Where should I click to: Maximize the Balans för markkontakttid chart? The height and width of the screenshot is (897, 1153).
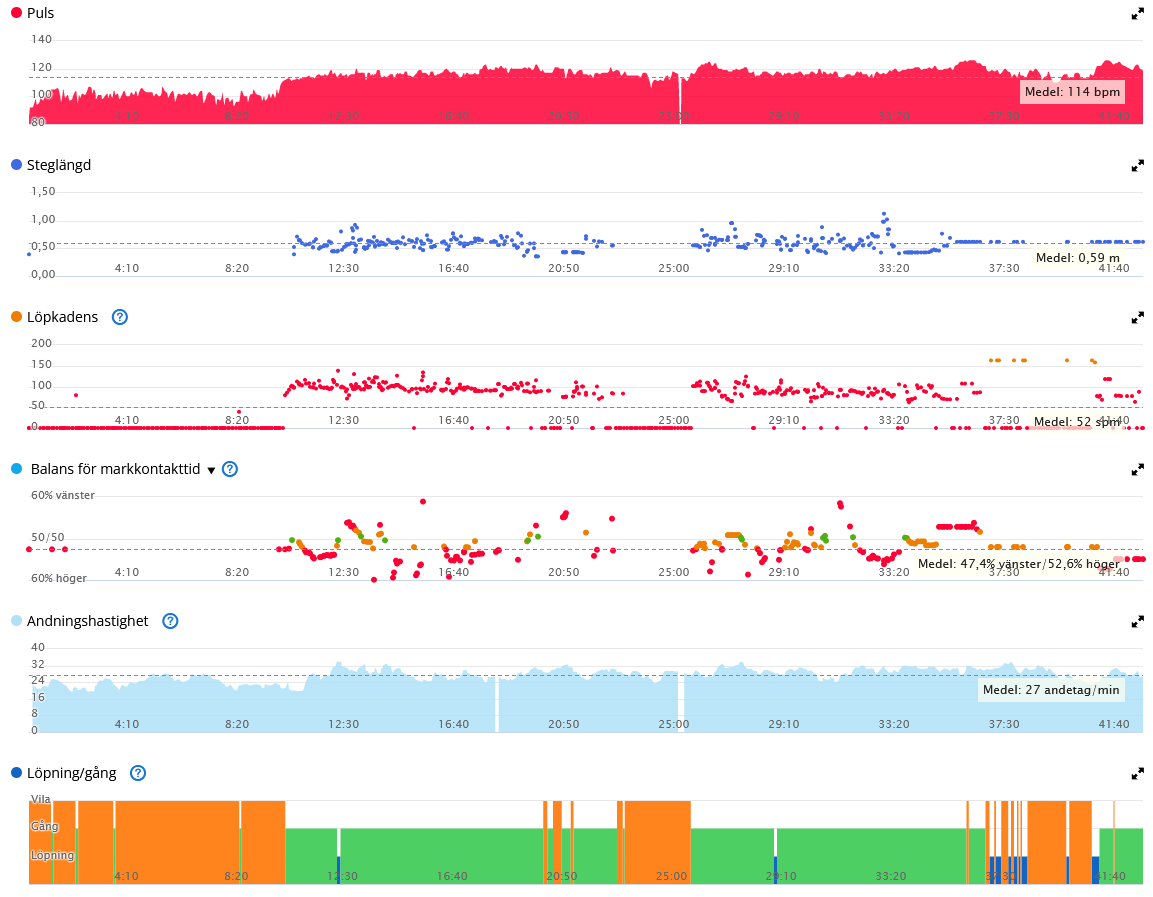(x=1138, y=469)
